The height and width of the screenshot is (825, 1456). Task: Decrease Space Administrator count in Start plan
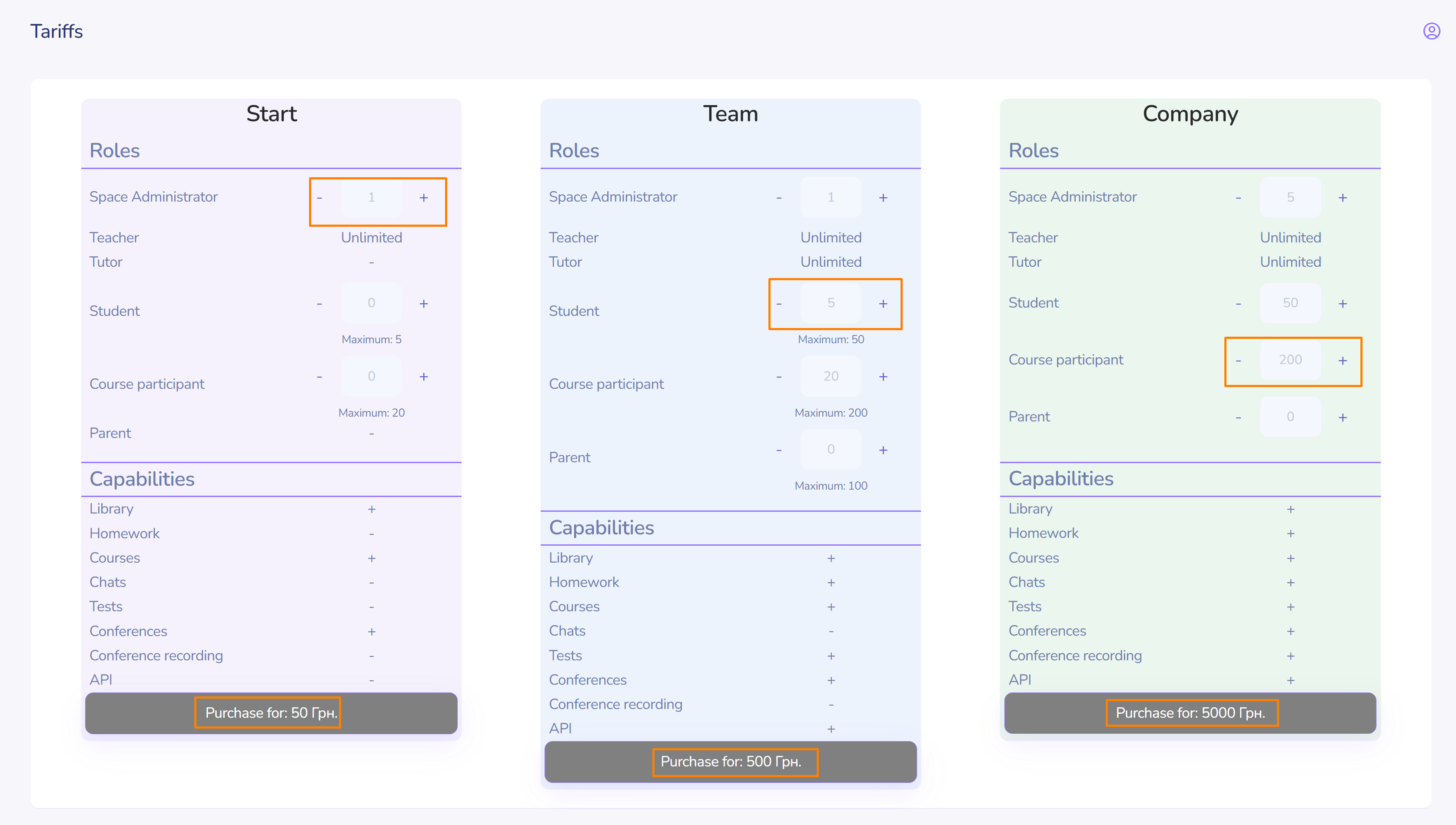pos(319,198)
